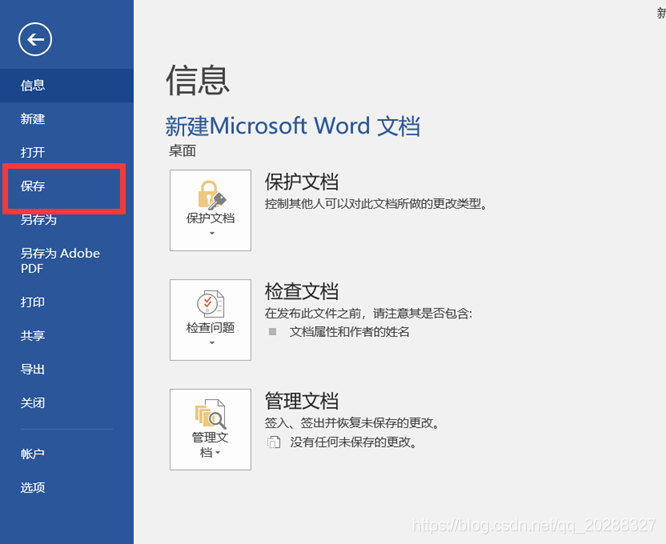This screenshot has width=666, height=544.
Task: Click the 管理文档 magnifier icon
Action: coord(210,414)
